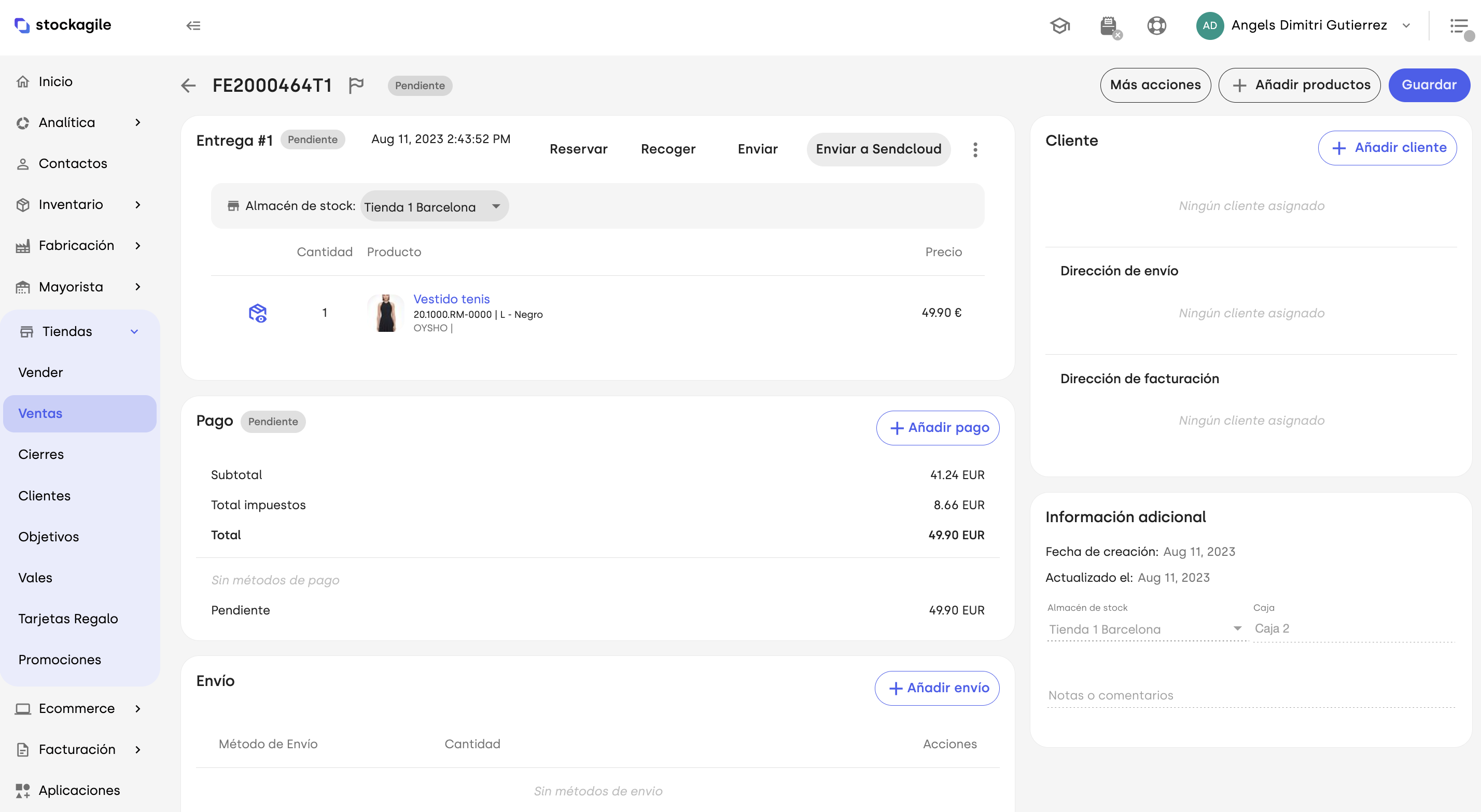Go back with the arrow next to FE2000464T1
Image resolution: width=1481 pixels, height=812 pixels.
(188, 86)
